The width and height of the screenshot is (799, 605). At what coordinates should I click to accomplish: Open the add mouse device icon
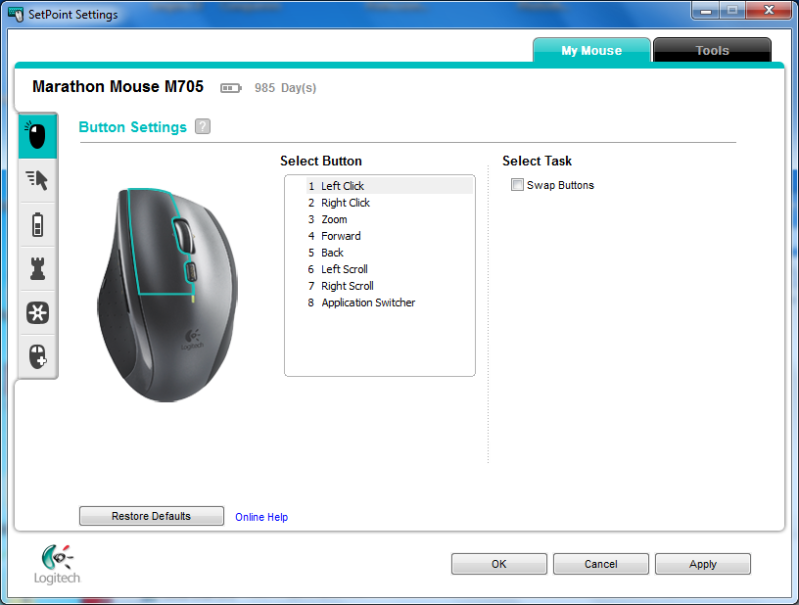[x=37, y=356]
